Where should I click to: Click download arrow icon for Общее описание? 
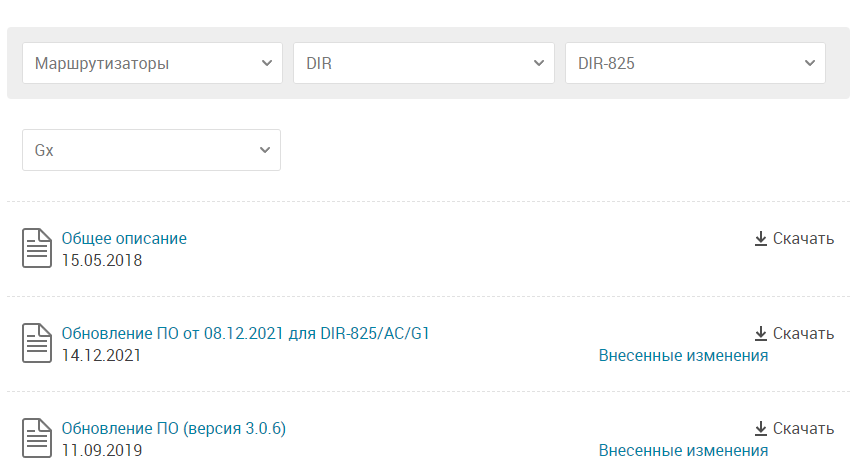click(761, 238)
